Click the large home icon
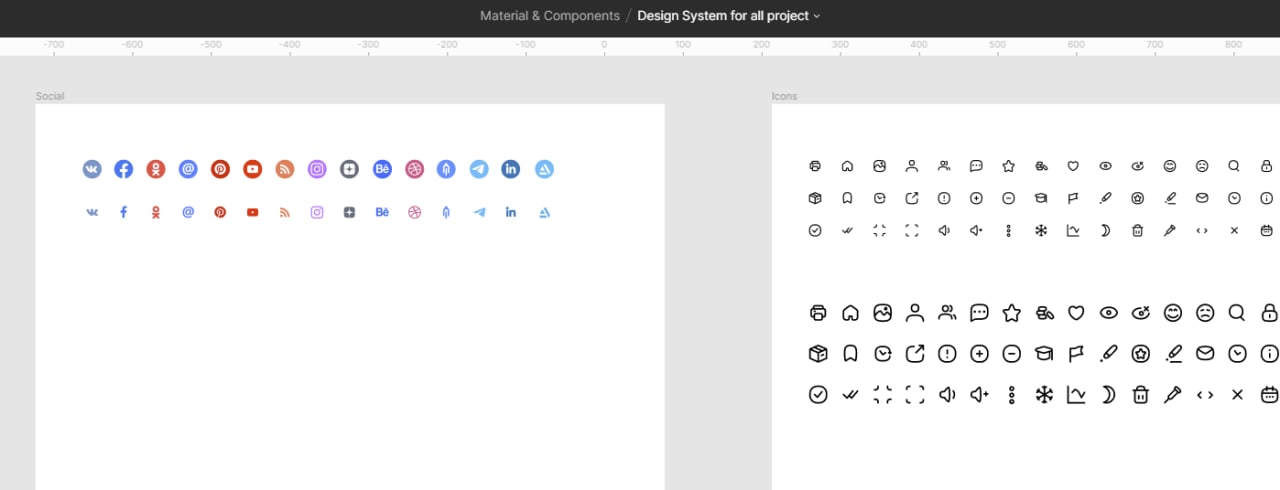Image resolution: width=1280 pixels, height=490 pixels. point(850,313)
